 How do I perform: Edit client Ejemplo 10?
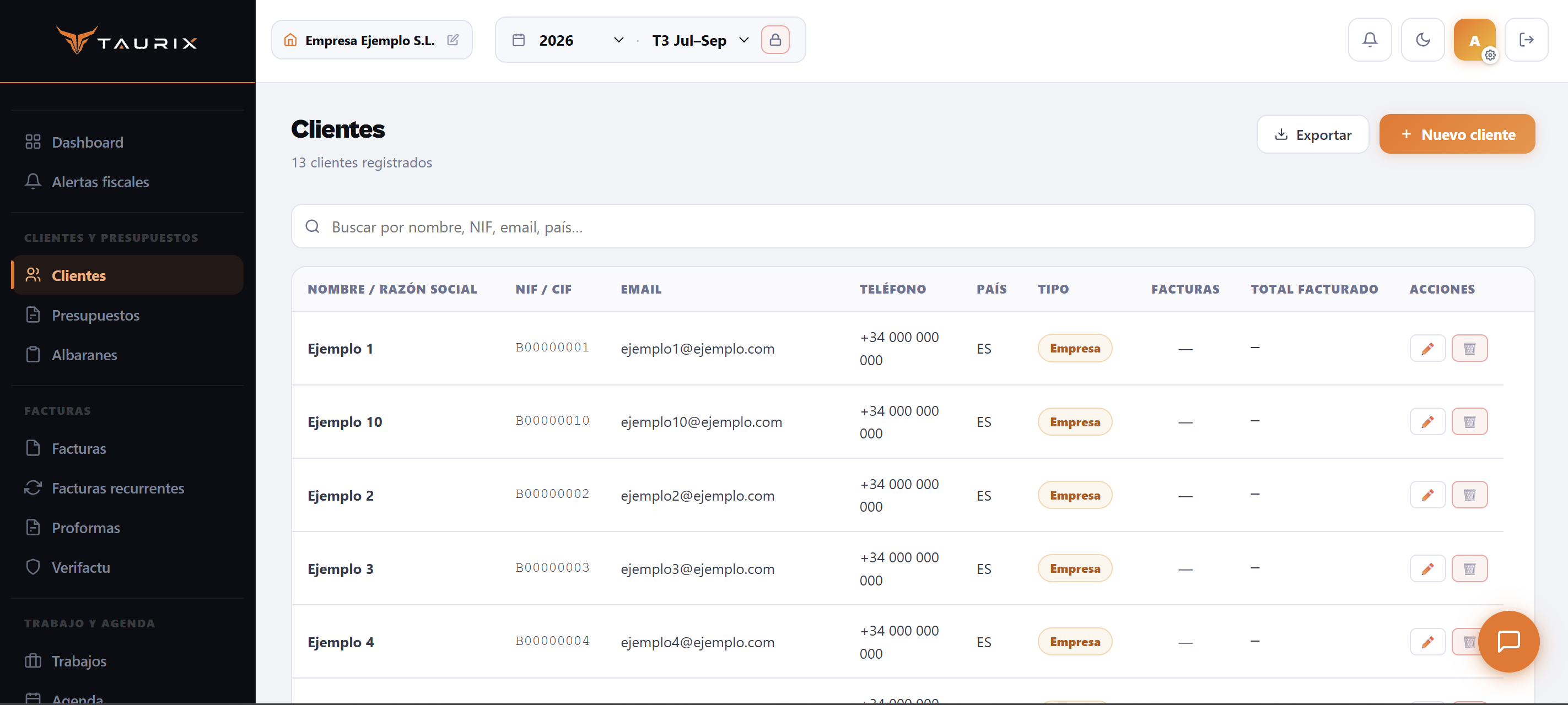click(x=1427, y=421)
